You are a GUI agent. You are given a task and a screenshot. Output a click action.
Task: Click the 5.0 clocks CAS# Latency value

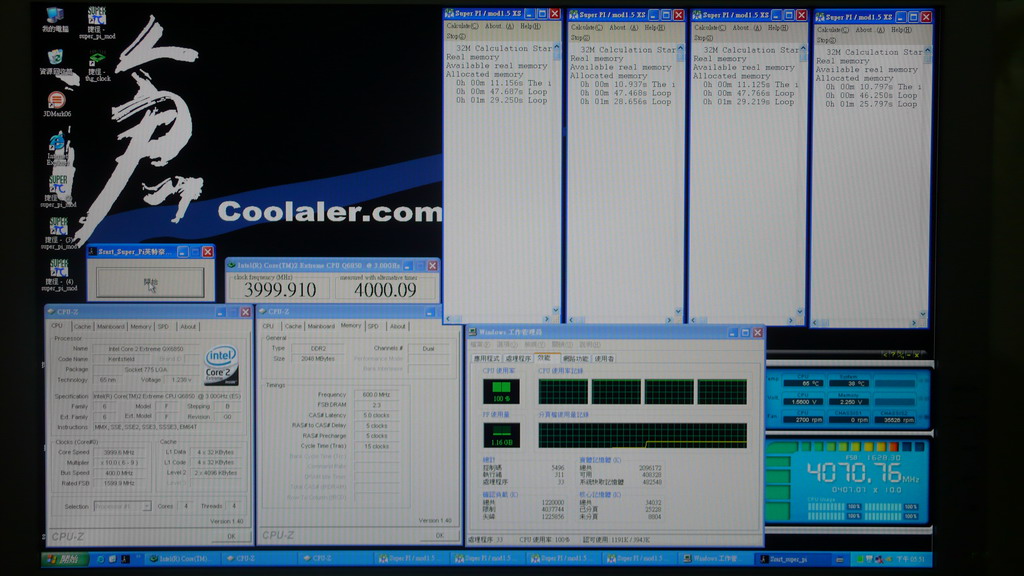click(376, 415)
